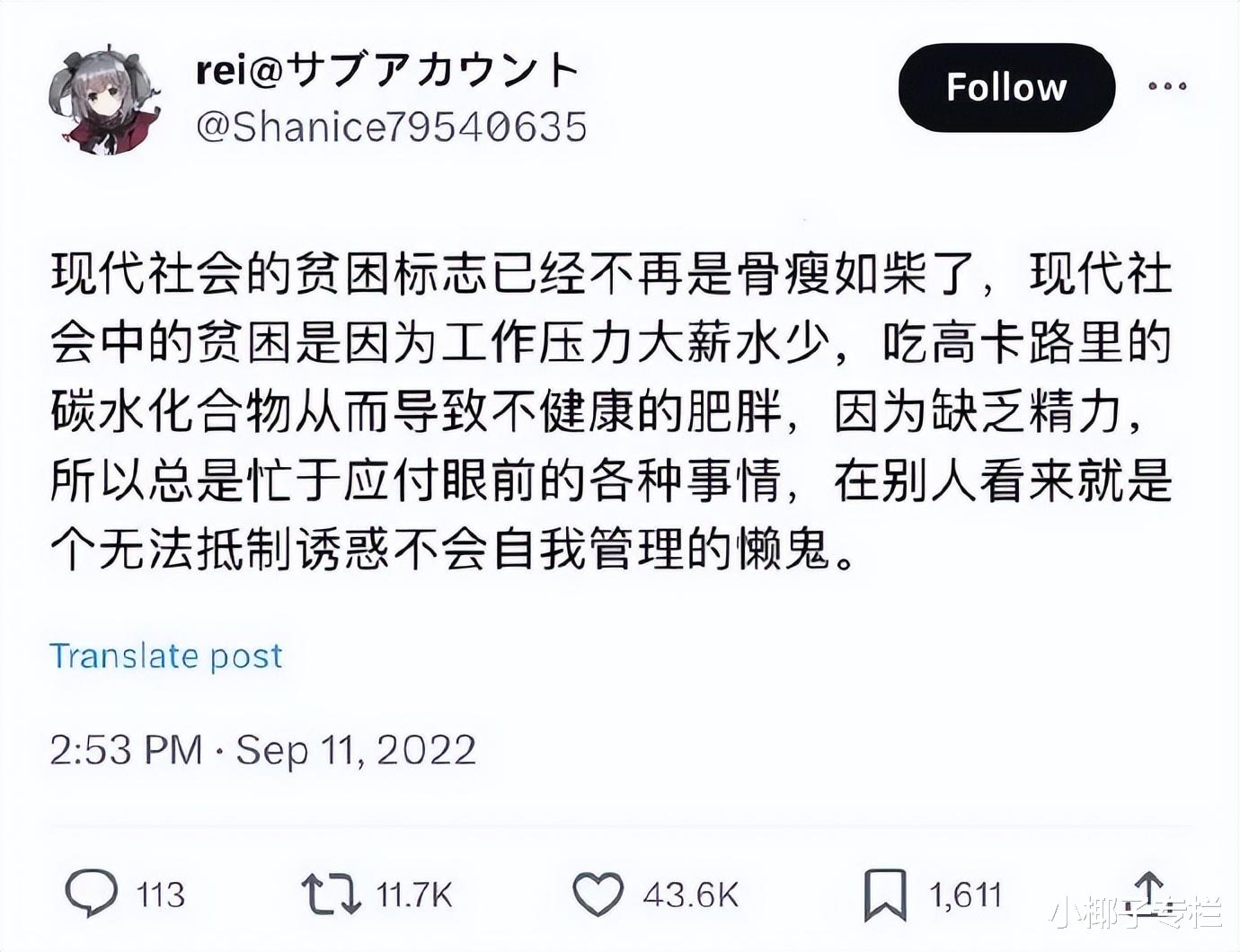Bookmark the post with bookmark icon
This screenshot has width=1240, height=952.
click(x=885, y=895)
